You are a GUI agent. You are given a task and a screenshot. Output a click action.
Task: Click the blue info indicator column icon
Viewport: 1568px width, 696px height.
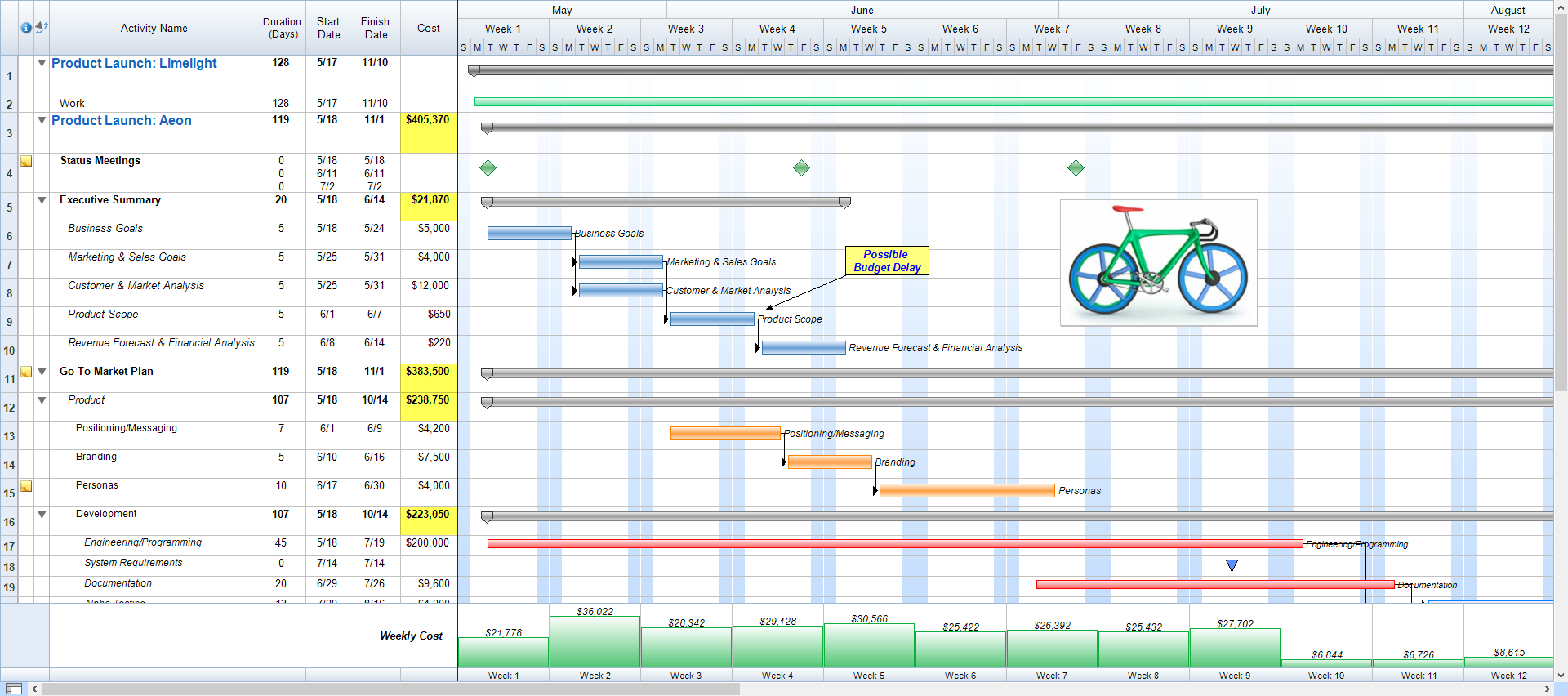(25, 28)
